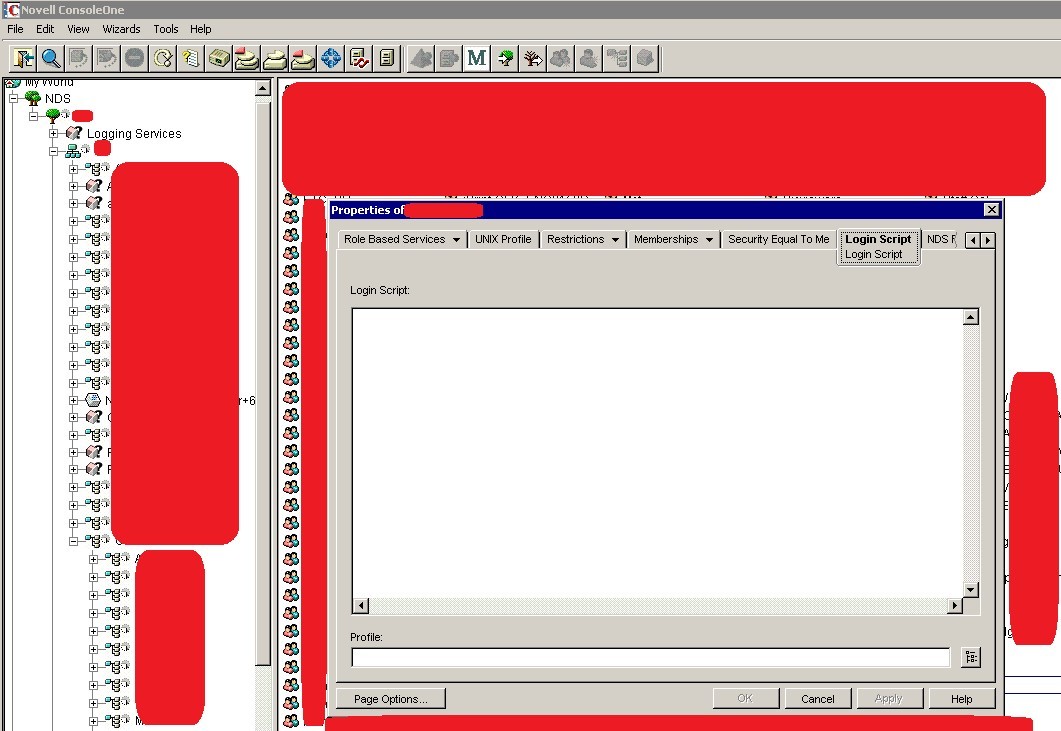Close the Properties dialog

coord(991,210)
